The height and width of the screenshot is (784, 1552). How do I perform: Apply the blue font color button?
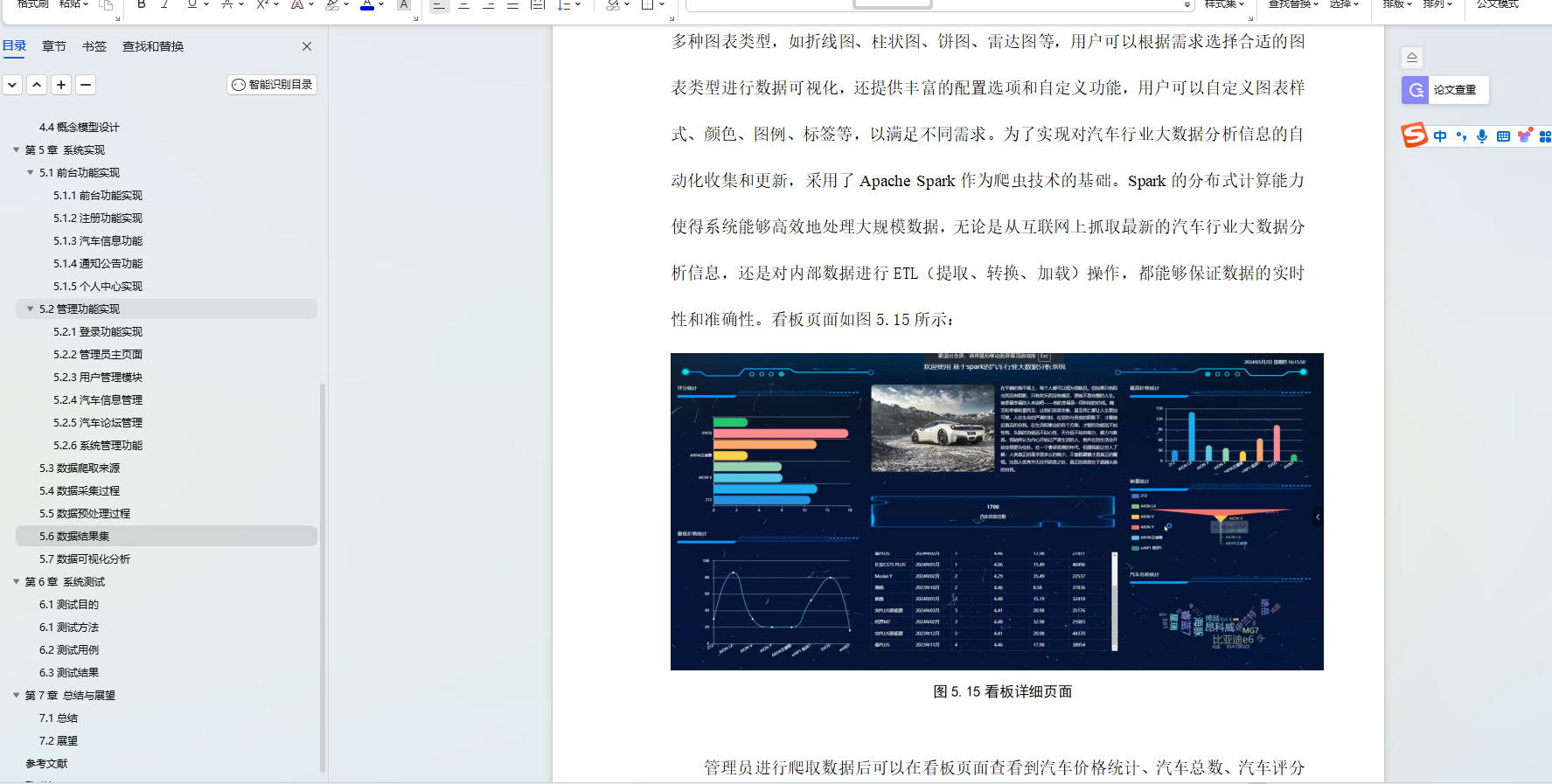[x=367, y=4]
